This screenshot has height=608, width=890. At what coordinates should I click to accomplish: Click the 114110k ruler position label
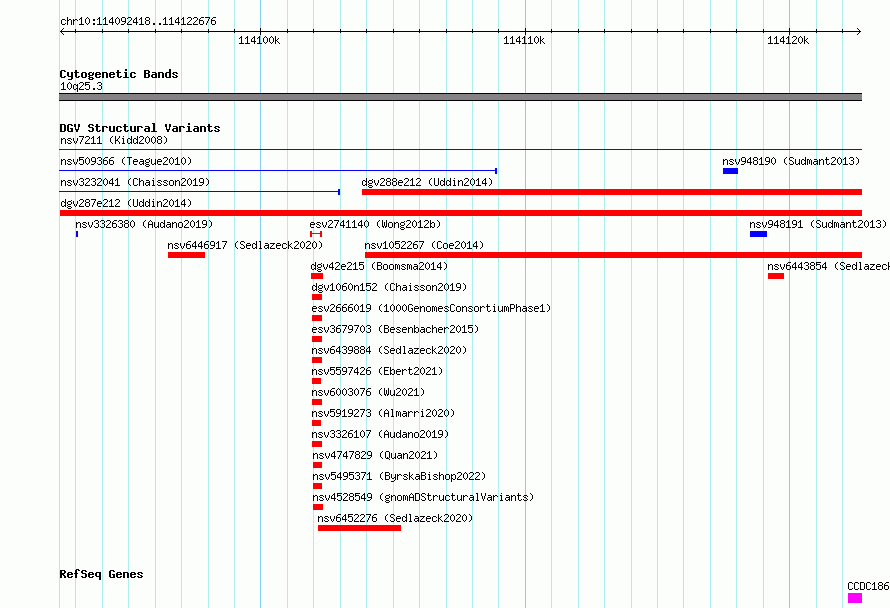524,40
